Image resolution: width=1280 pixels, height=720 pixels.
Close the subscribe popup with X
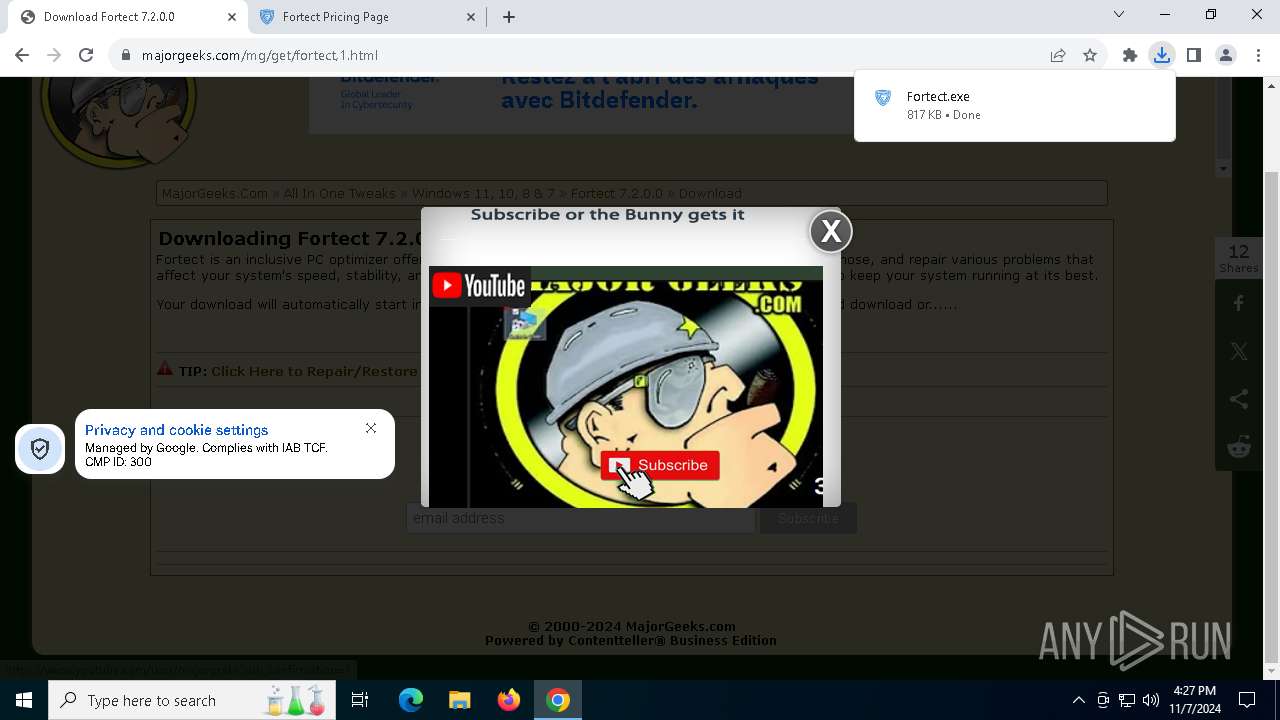(x=831, y=231)
